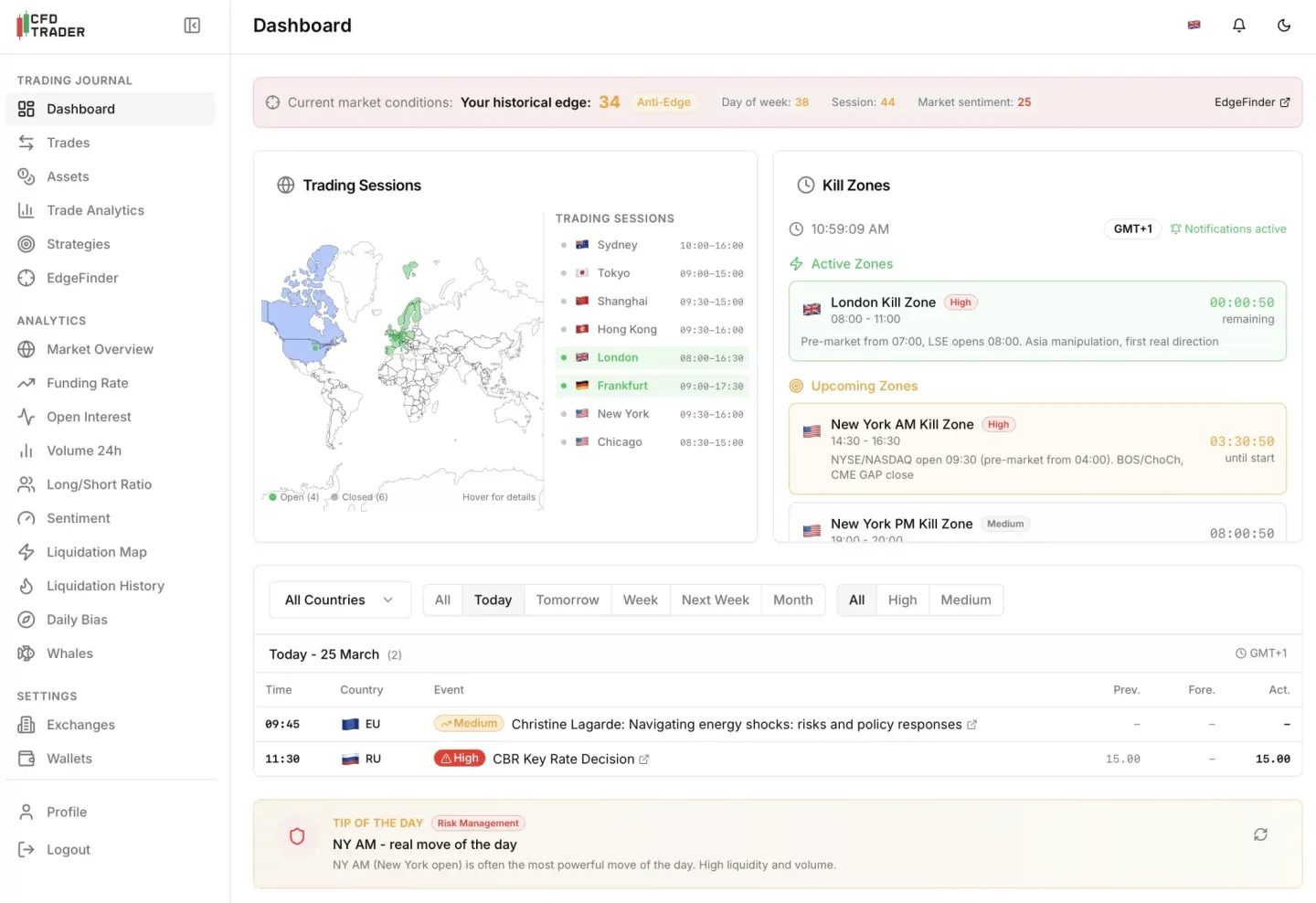The image size is (1316, 903).
Task: Open the notifications bell
Action: (x=1238, y=26)
